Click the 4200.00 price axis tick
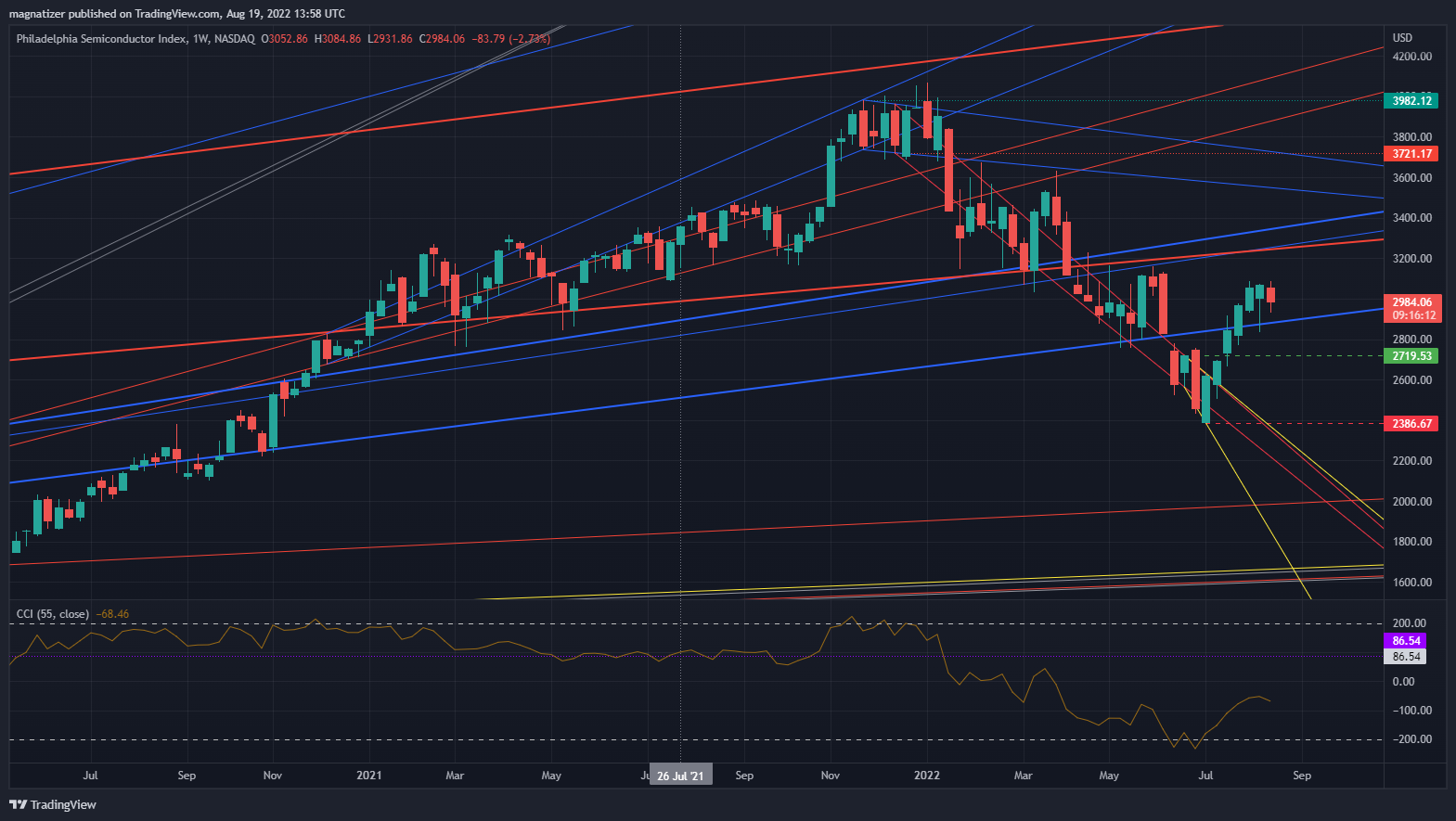Image resolution: width=1456 pixels, height=821 pixels. (x=1411, y=57)
